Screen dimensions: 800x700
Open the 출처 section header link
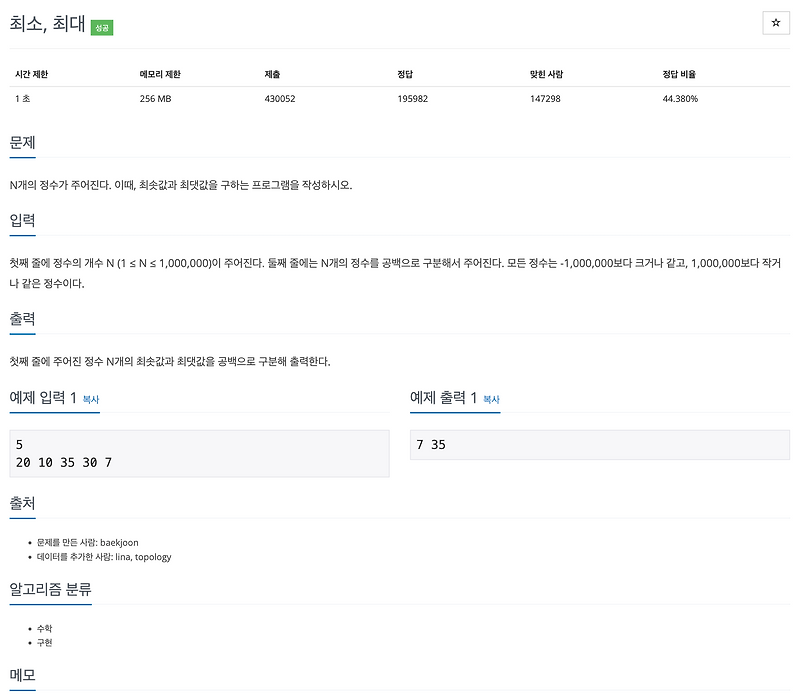(x=22, y=504)
